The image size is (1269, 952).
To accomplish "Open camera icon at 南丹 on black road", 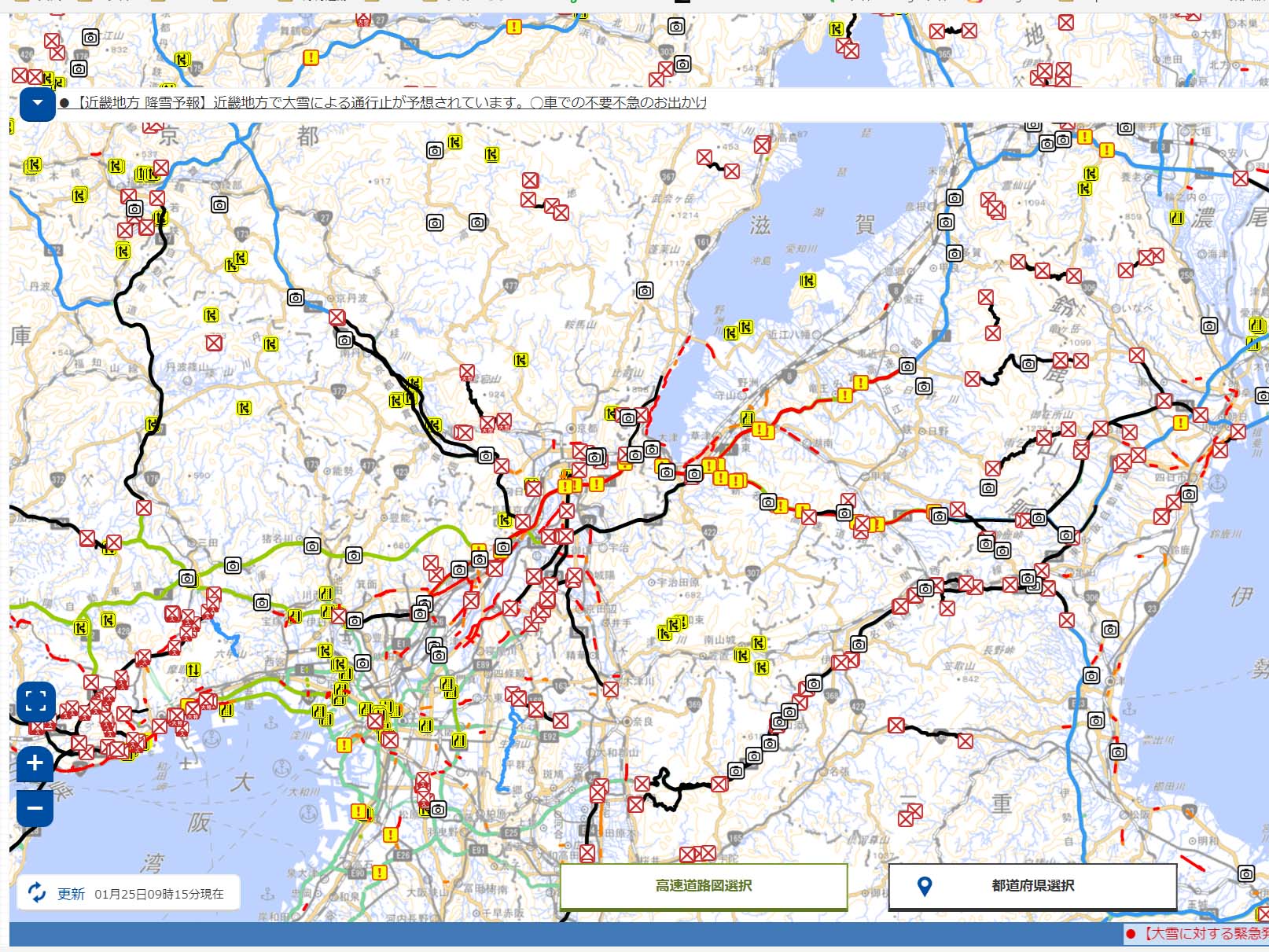I will point(344,340).
